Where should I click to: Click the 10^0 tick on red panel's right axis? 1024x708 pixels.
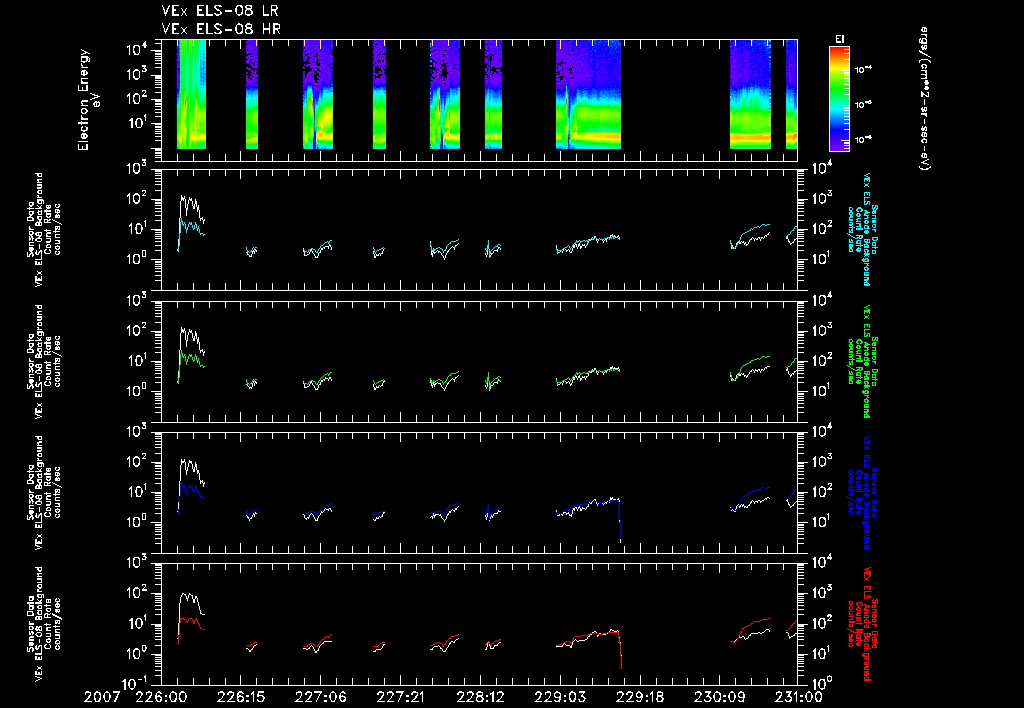(822, 683)
